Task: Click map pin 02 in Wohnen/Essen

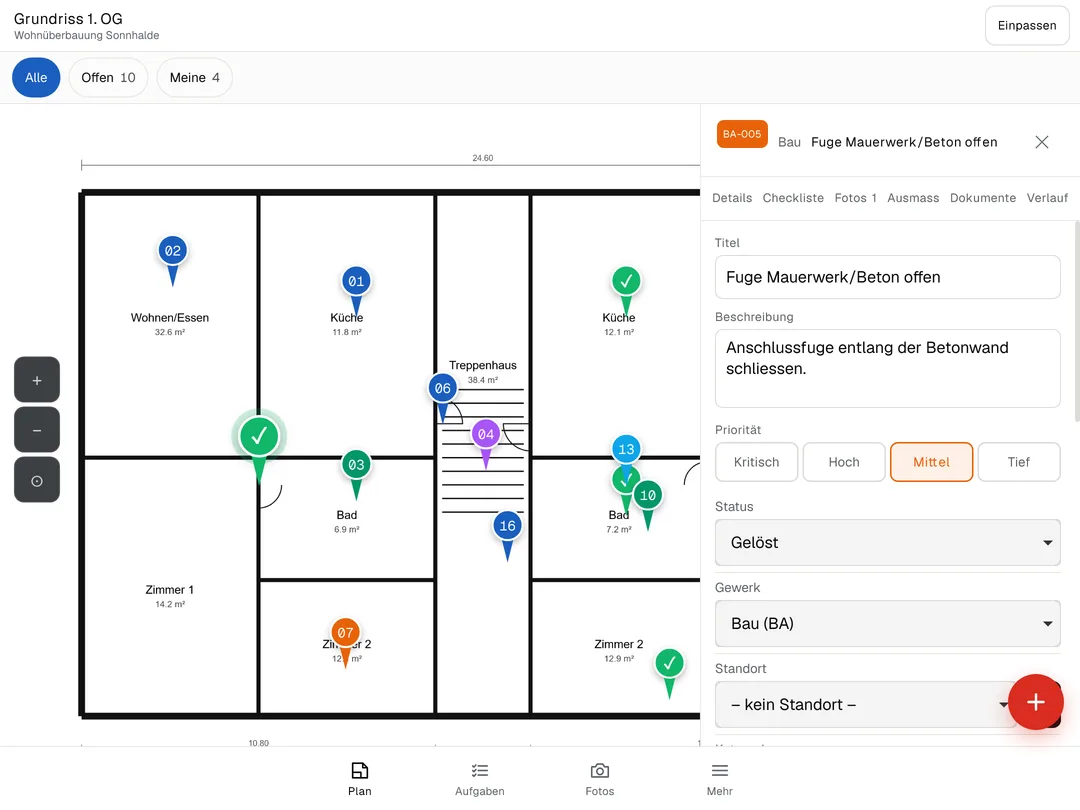Action: 172,252
